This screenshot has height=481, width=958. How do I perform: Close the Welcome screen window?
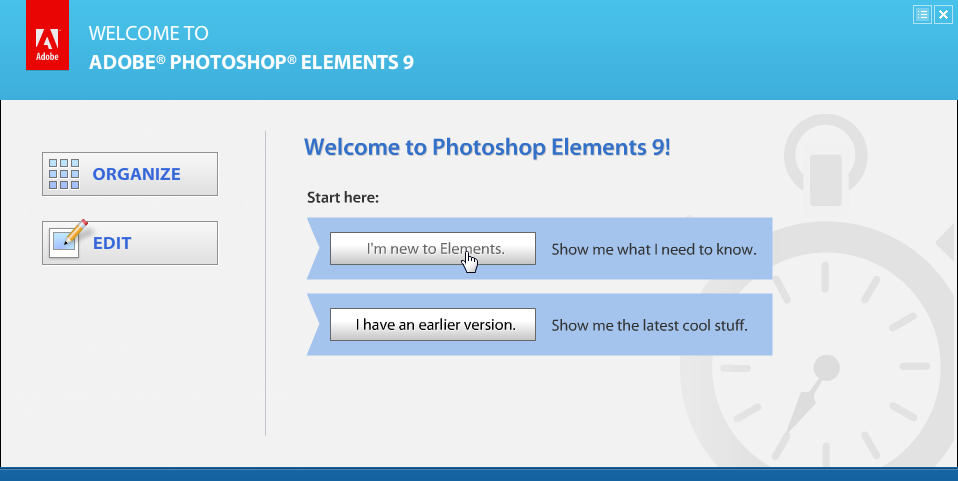click(942, 14)
